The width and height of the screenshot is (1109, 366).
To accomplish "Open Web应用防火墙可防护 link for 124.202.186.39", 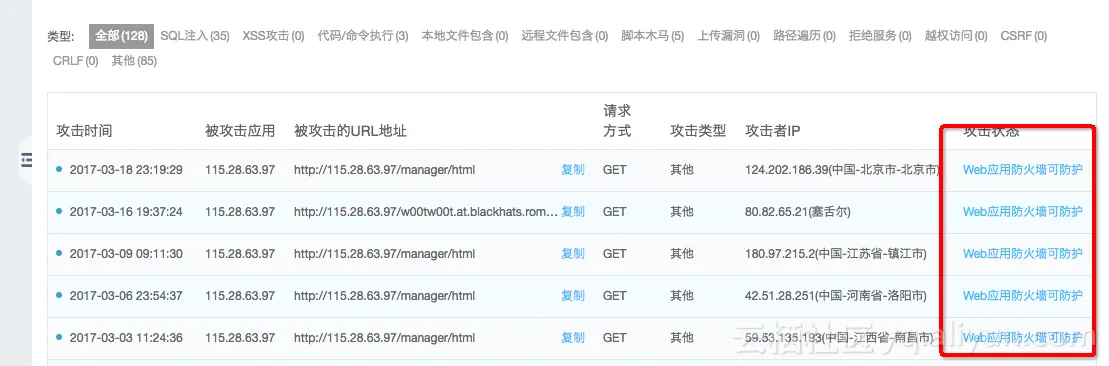I will coord(1022,170).
